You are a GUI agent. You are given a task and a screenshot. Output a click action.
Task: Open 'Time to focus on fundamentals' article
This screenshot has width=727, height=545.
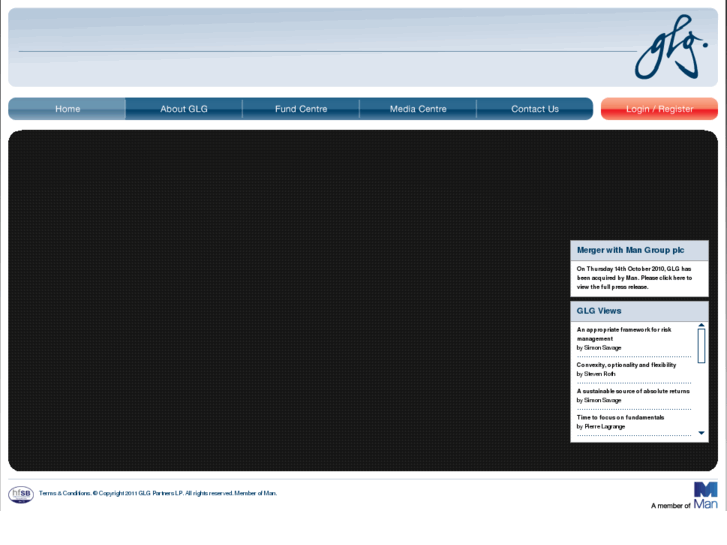click(620, 417)
